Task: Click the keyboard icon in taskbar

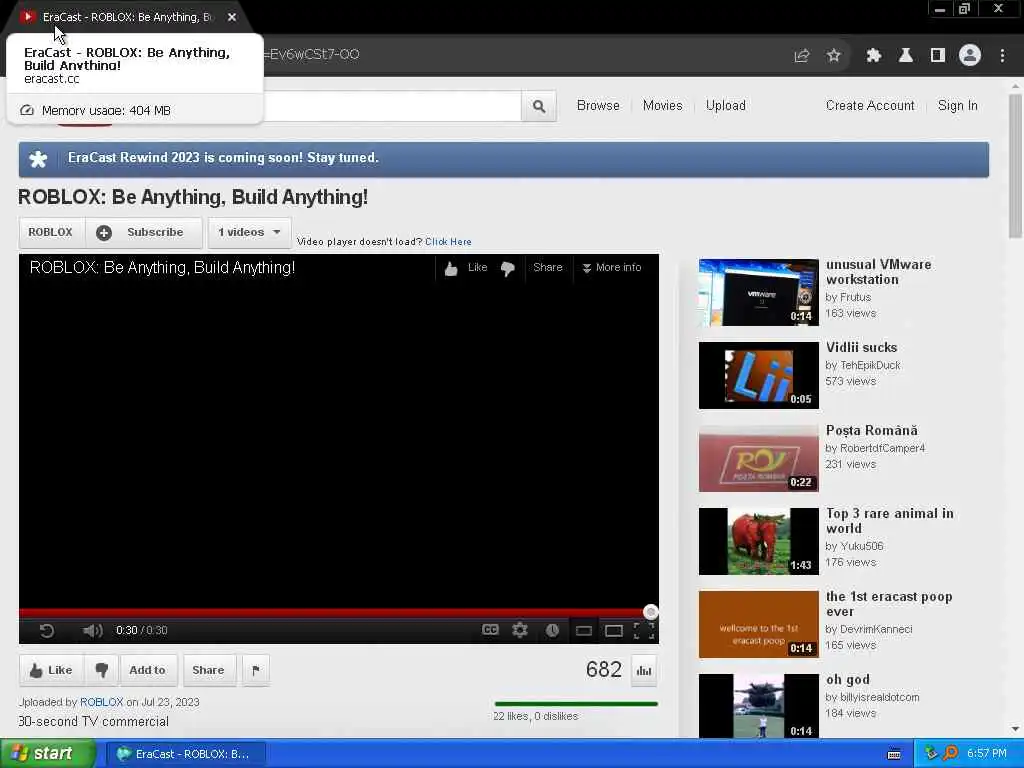Action: (894, 754)
